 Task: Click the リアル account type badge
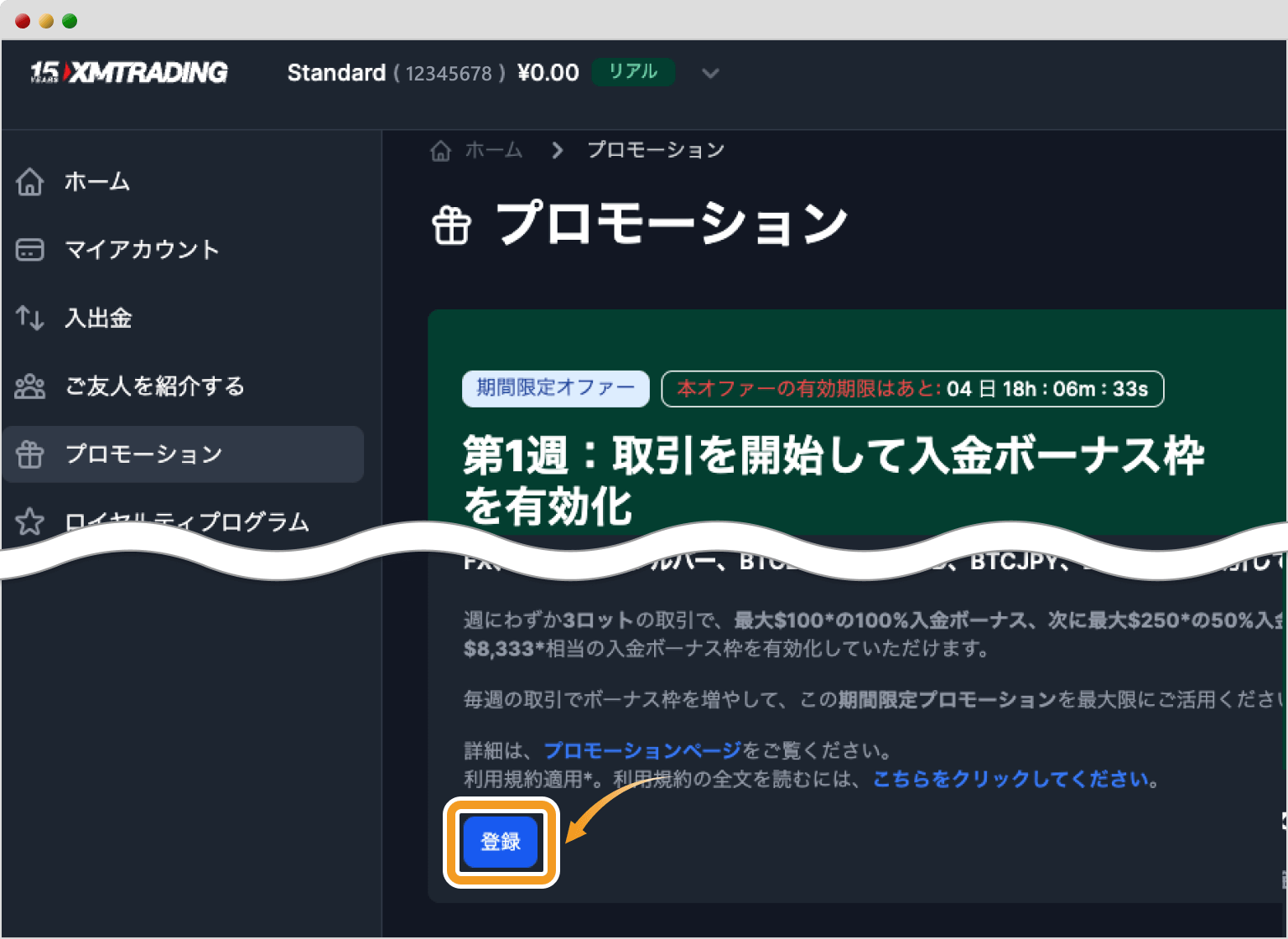(x=633, y=72)
